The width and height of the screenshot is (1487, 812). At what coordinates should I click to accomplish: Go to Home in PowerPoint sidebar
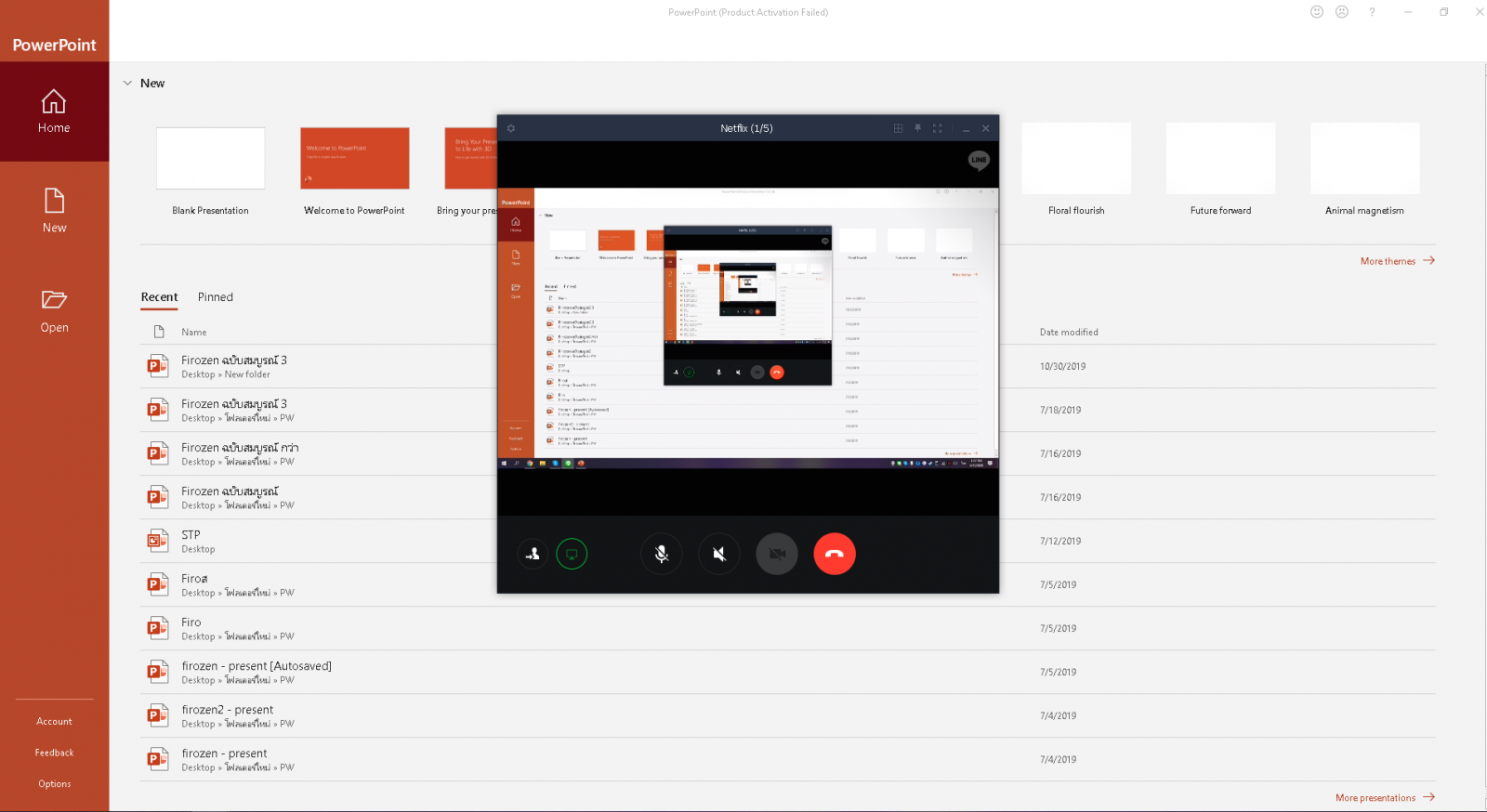pyautogui.click(x=54, y=111)
